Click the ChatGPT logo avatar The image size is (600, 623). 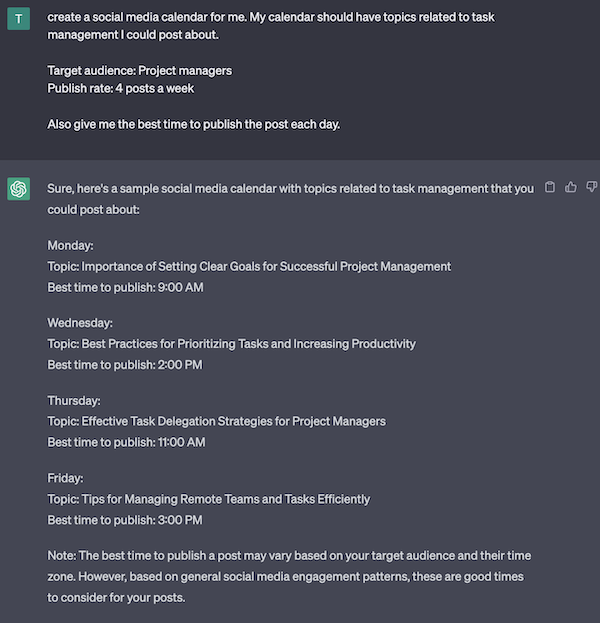(19, 189)
